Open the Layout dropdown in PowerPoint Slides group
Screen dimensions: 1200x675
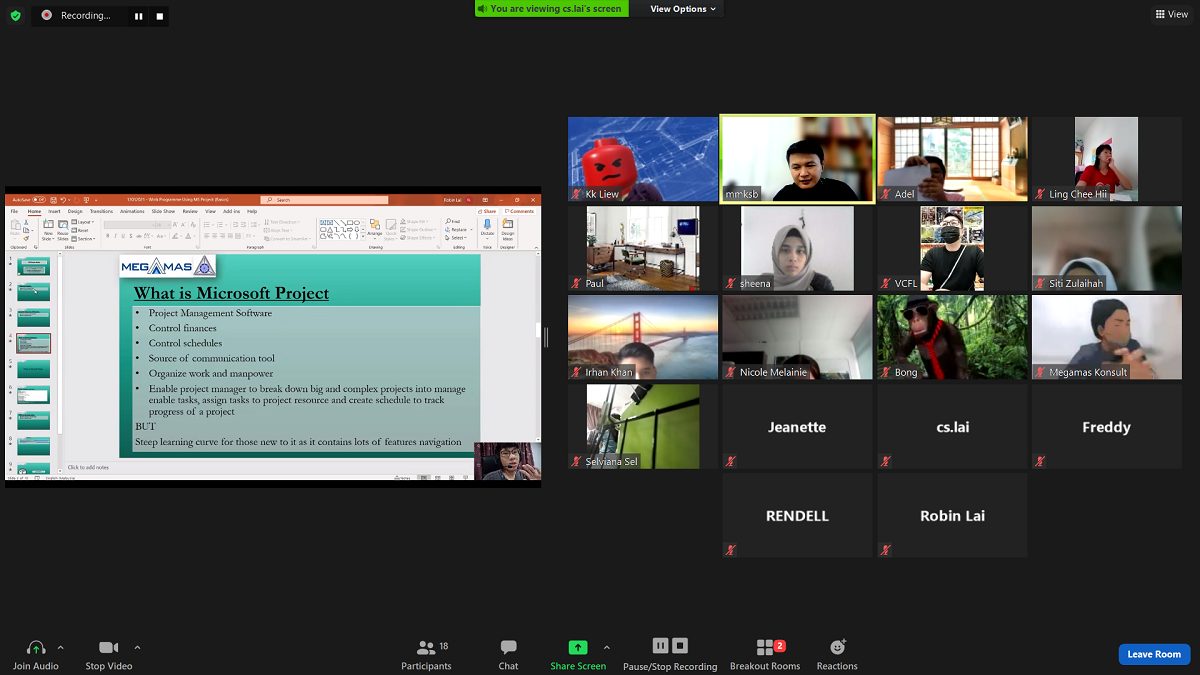[84, 222]
